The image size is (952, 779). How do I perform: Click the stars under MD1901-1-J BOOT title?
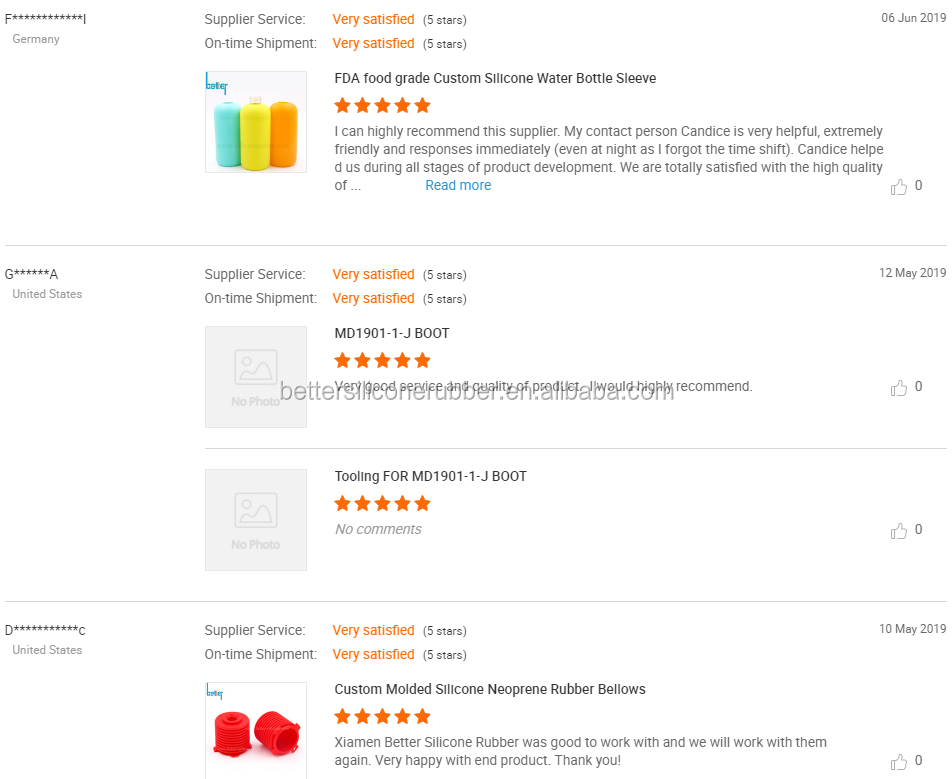point(382,360)
